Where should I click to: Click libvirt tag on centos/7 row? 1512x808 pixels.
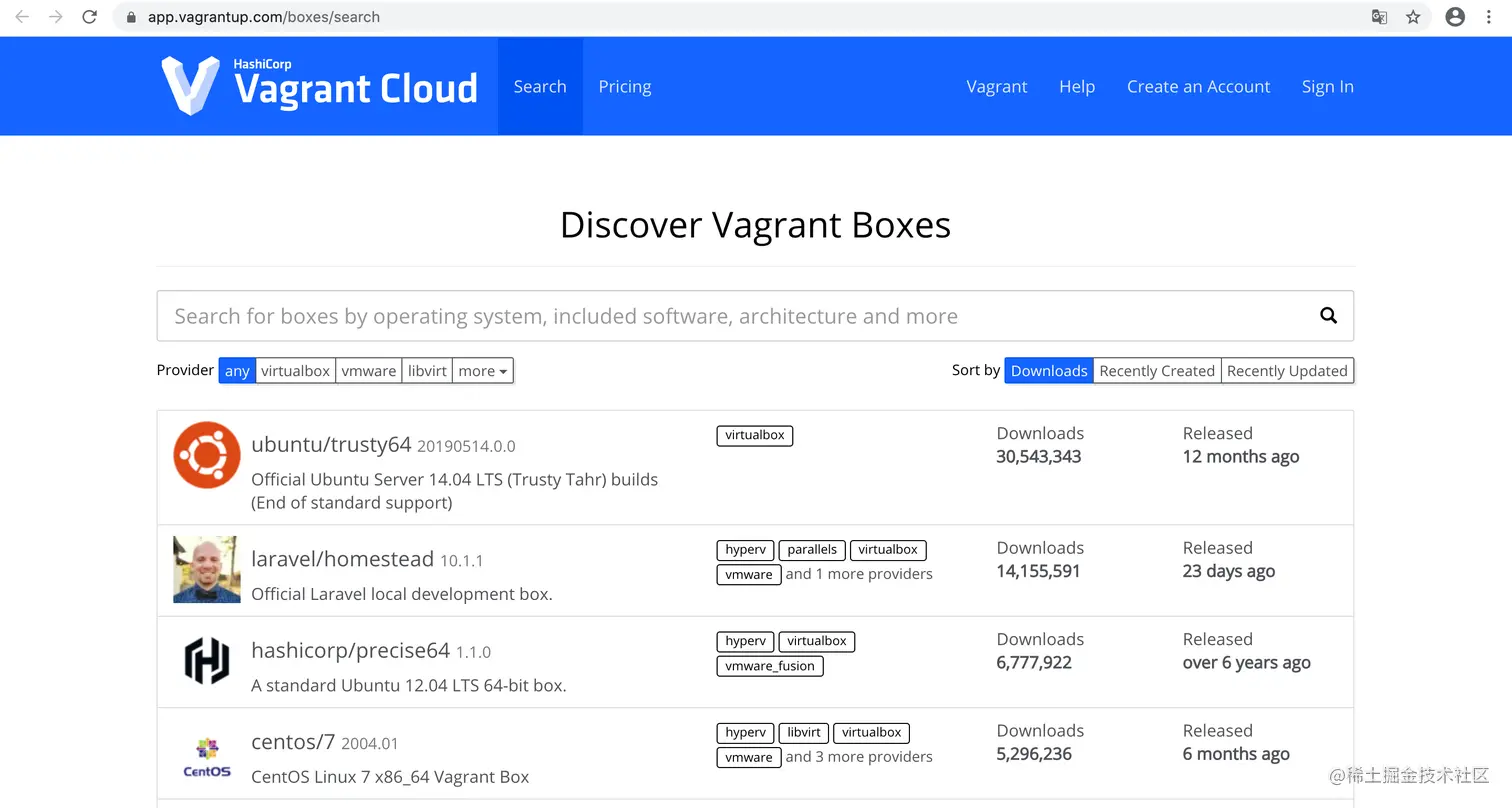804,733
